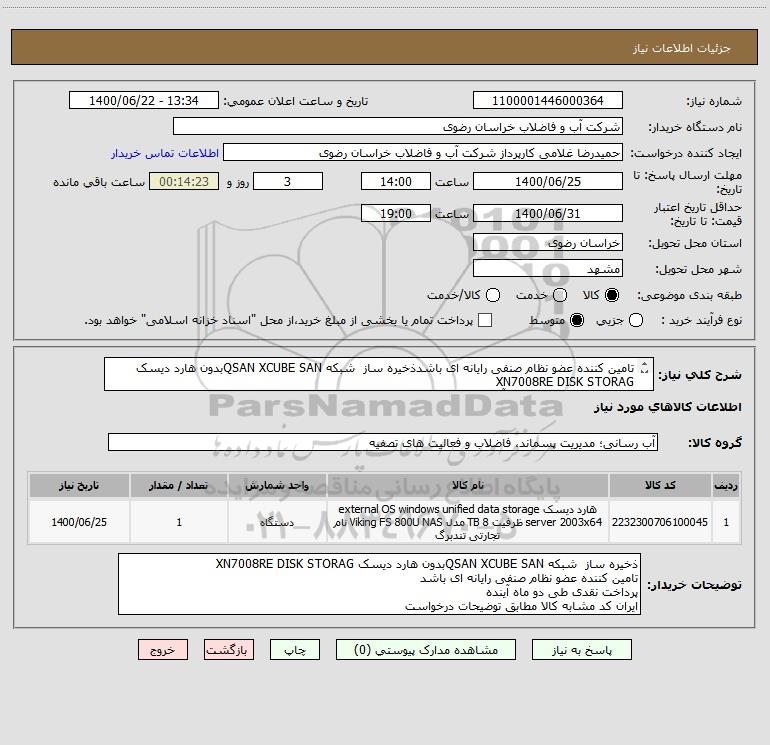This screenshot has height=745, width=770.
Task: Click the quantity cell showing 1
Action: pyautogui.click(x=179, y=522)
